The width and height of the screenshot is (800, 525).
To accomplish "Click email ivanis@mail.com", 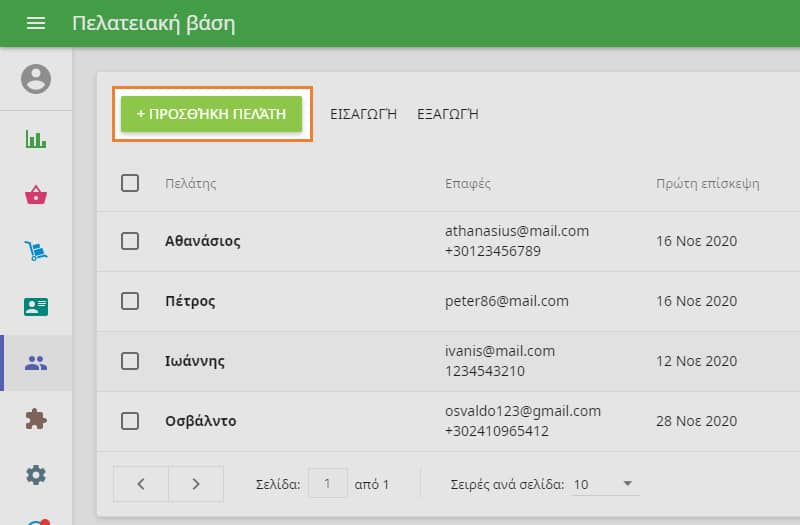I will click(x=500, y=351).
